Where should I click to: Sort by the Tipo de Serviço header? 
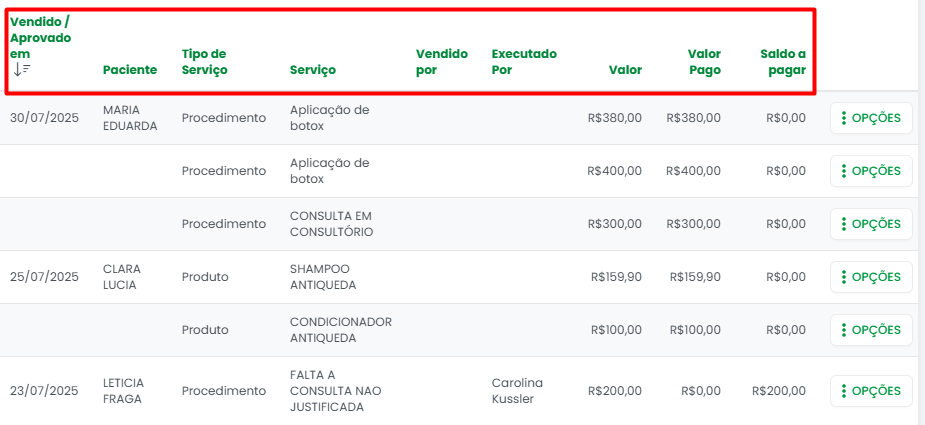[x=204, y=62]
